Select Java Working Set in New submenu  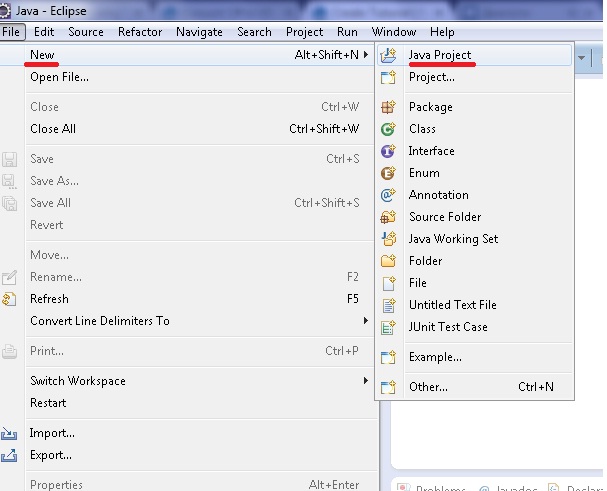[475, 239]
